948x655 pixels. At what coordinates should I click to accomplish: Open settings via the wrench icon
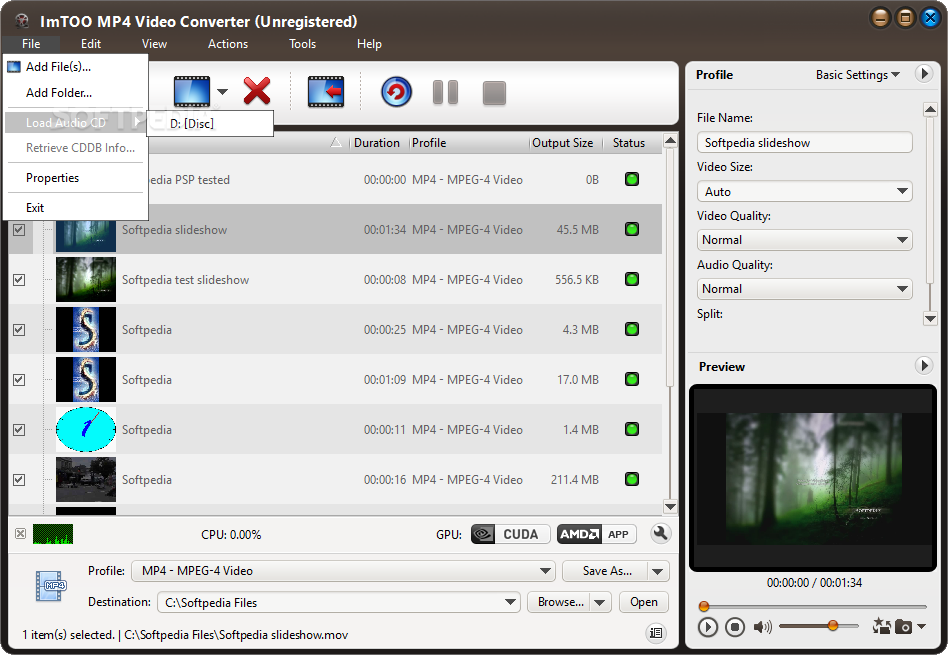pos(660,533)
